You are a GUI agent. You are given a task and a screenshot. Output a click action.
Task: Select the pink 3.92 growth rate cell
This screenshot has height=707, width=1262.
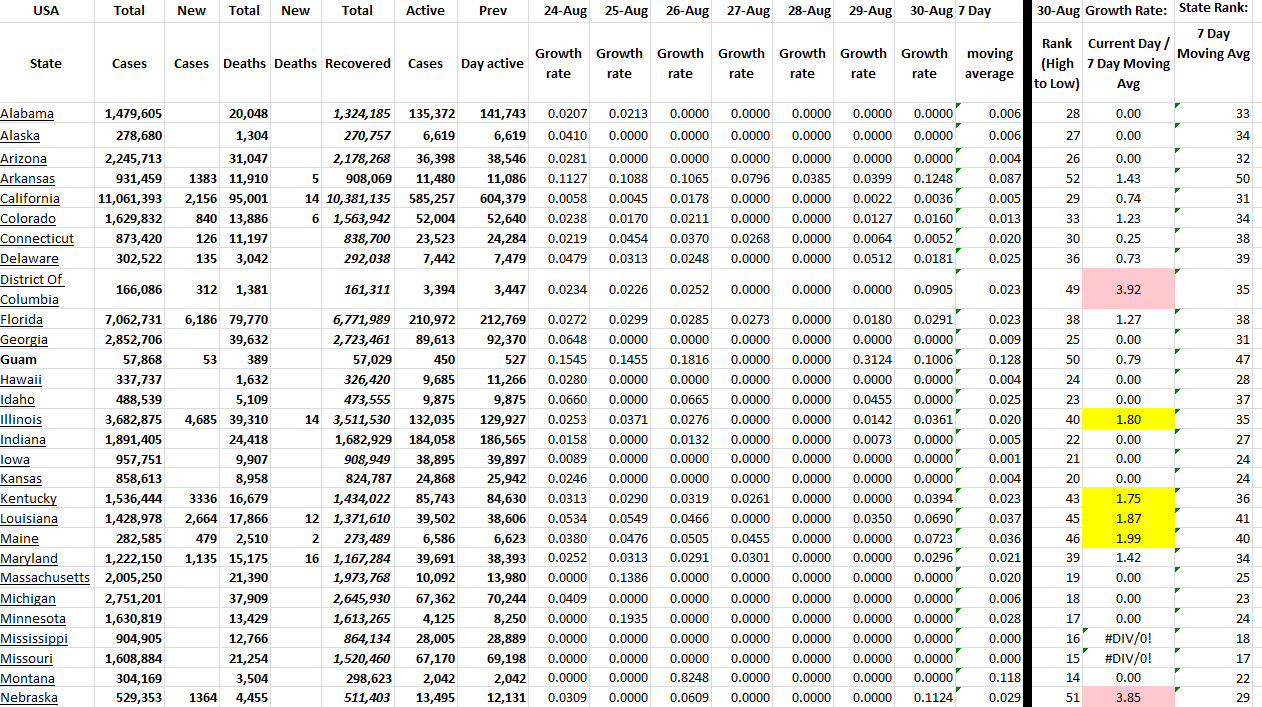(x=1128, y=290)
